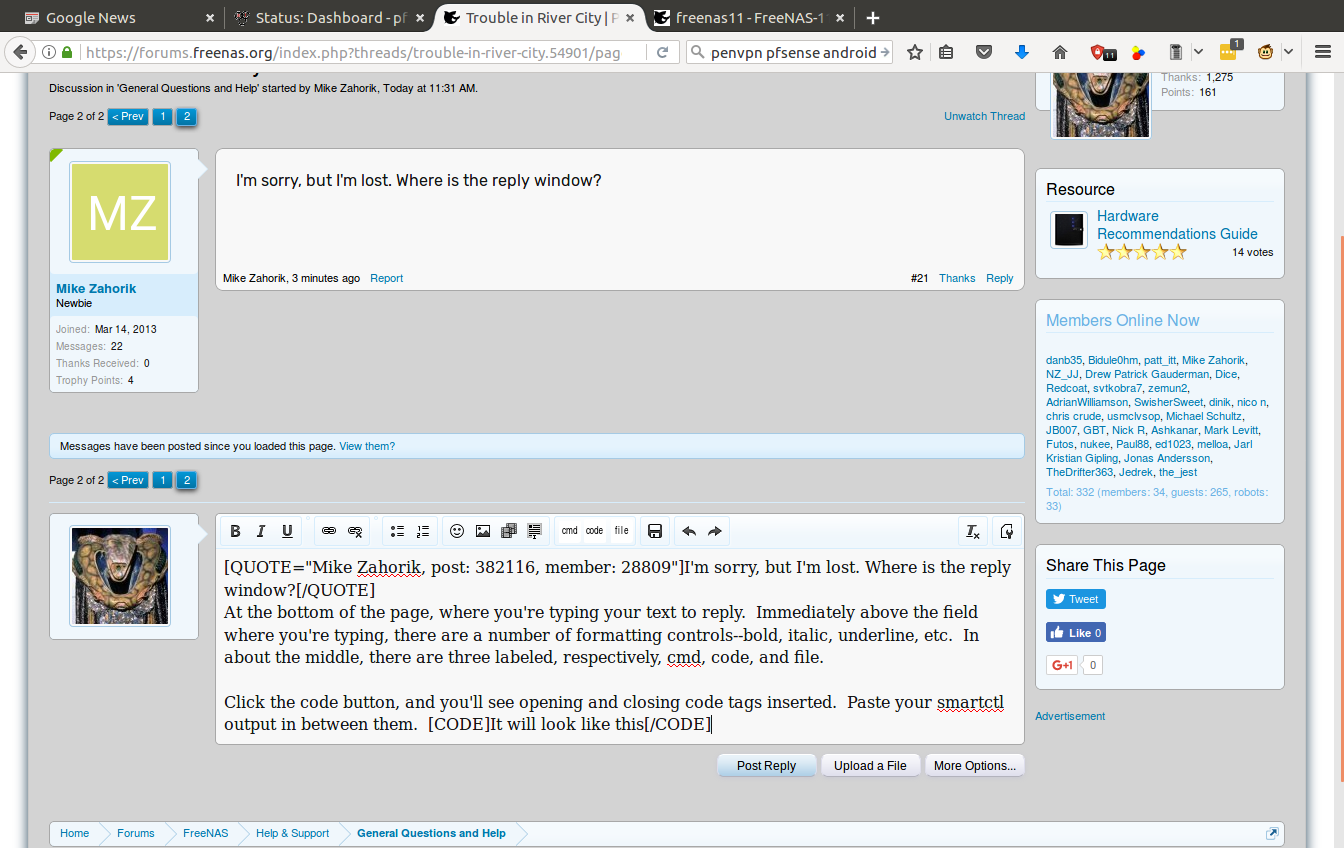Image resolution: width=1344 pixels, height=848 pixels.
Task: Toggle bold formatting in the reply editor
Action: click(x=235, y=531)
